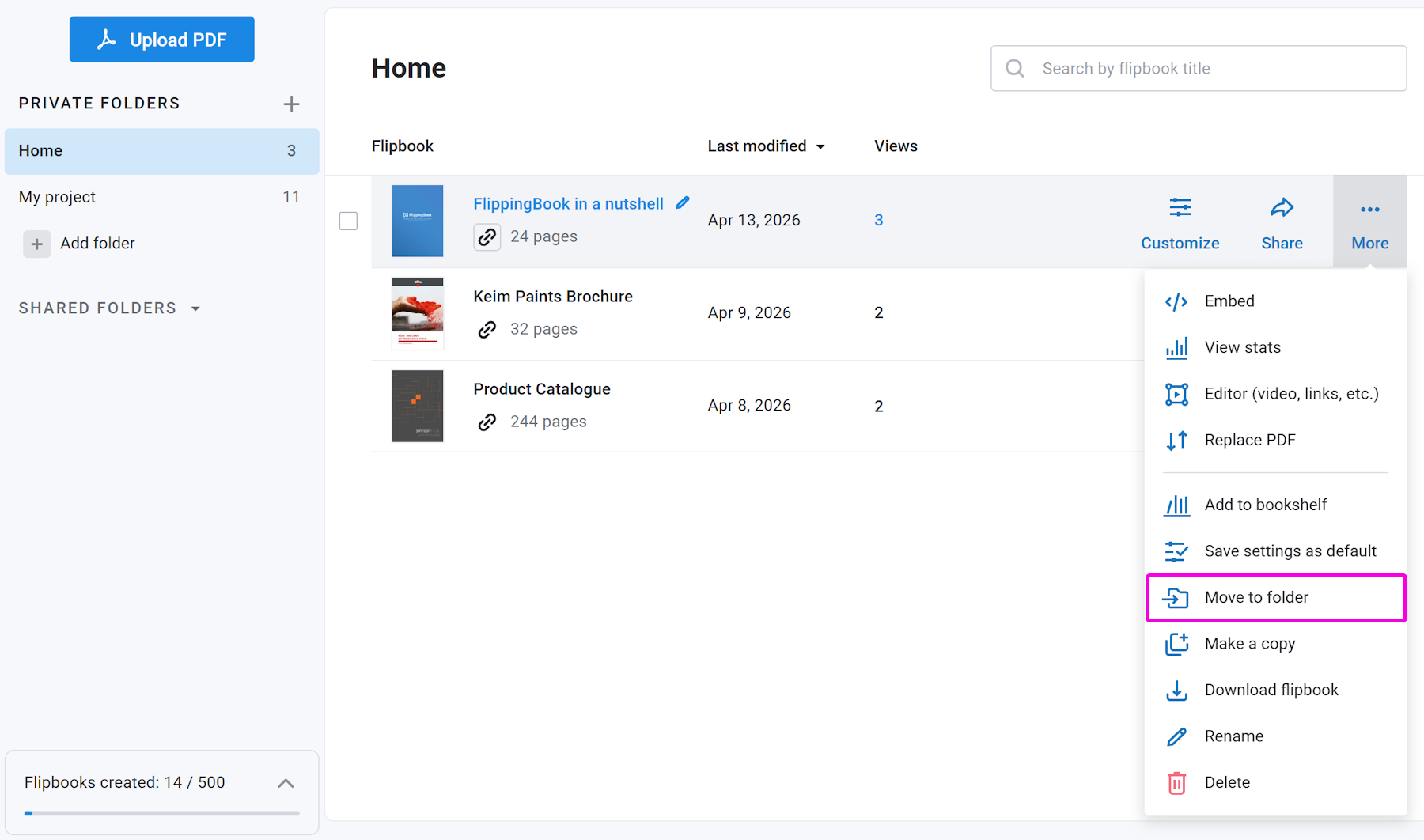Collapse the Flipbooks created panel chevron
The image size is (1424, 840).
point(286,783)
